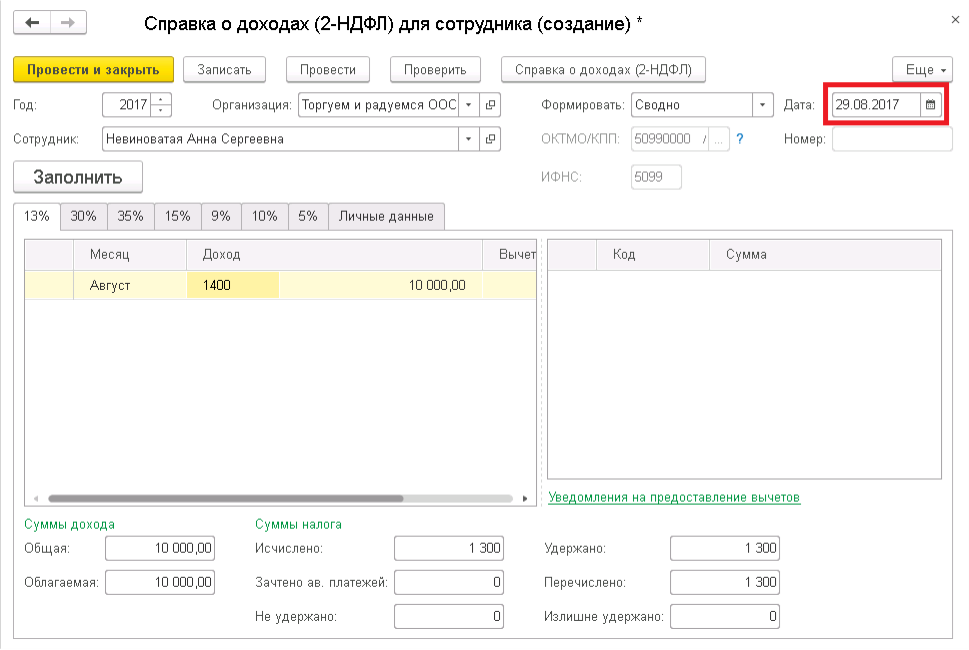Image resolution: width=969 pixels, height=650 pixels.
Task: Click the Код column header
Action: click(653, 255)
